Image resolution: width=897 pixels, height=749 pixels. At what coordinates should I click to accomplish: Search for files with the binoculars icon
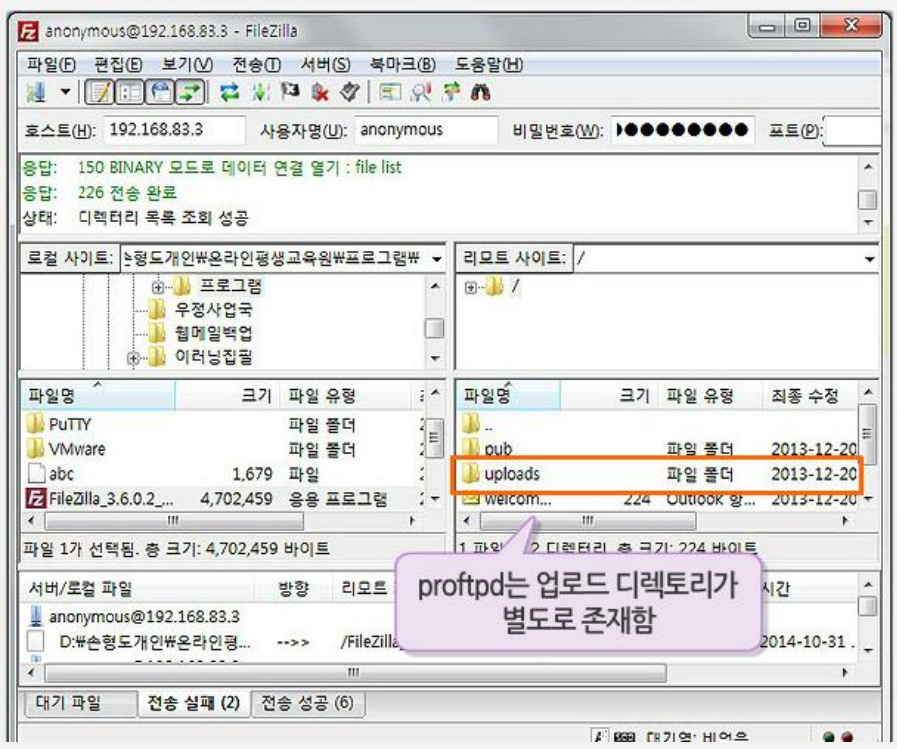(481, 92)
